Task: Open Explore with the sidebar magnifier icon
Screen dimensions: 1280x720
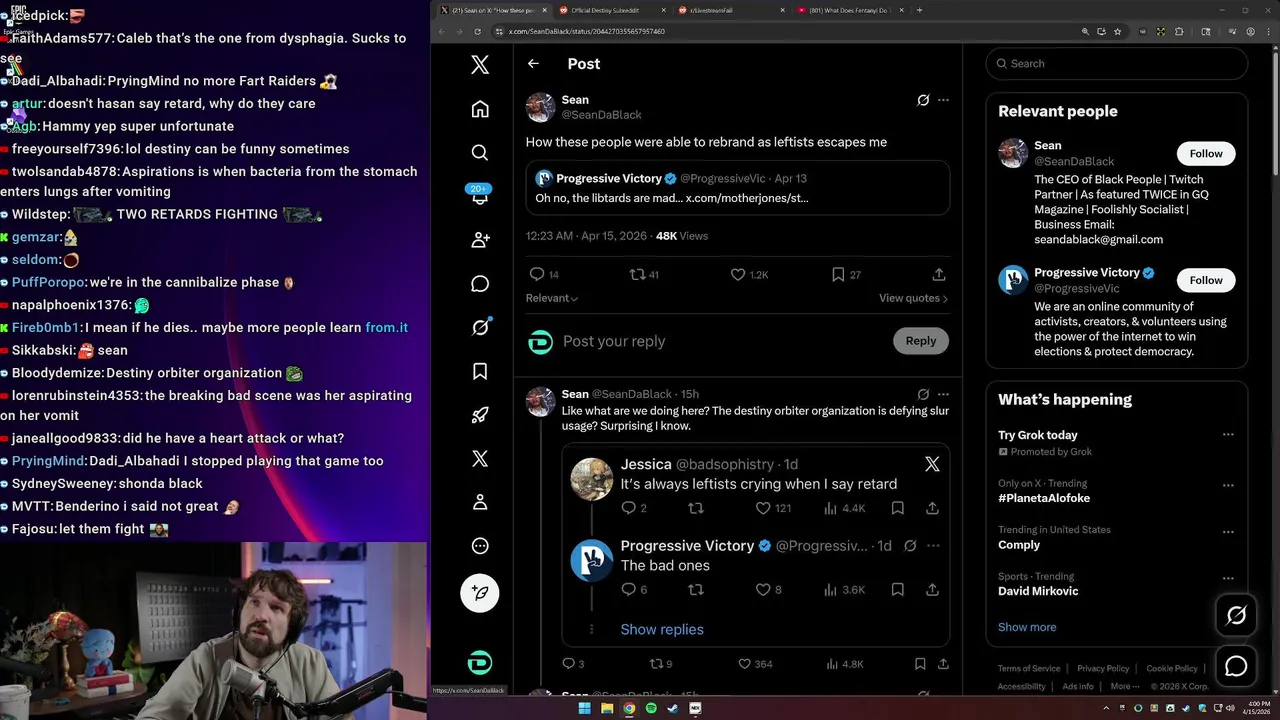Action: [480, 153]
